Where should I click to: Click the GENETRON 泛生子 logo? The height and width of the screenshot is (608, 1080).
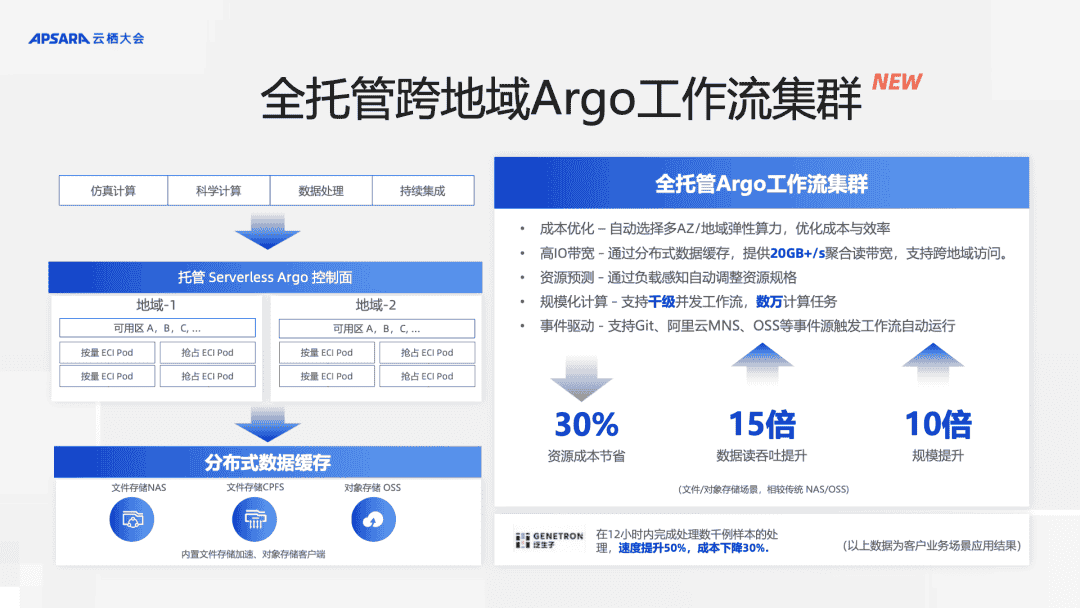[x=550, y=542]
